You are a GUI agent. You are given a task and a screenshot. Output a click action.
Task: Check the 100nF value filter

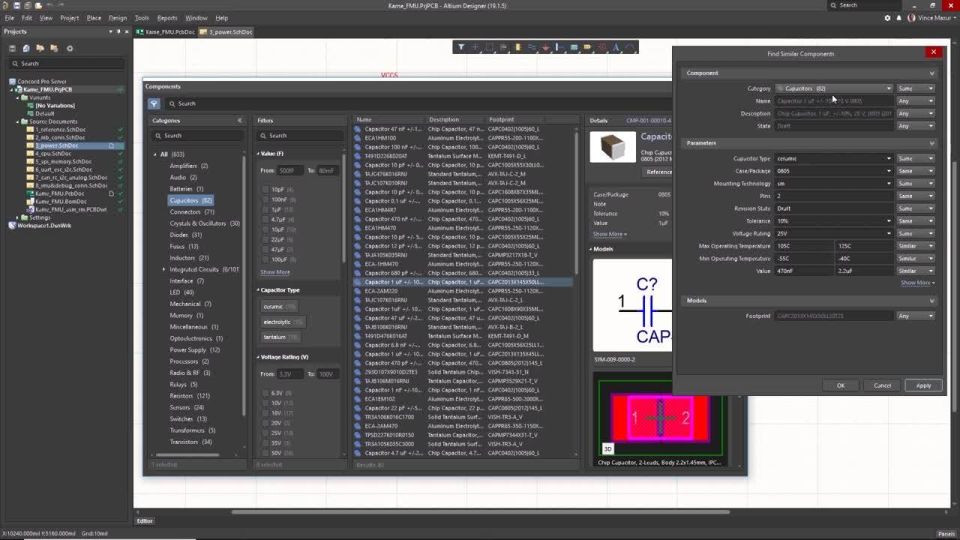(265, 200)
